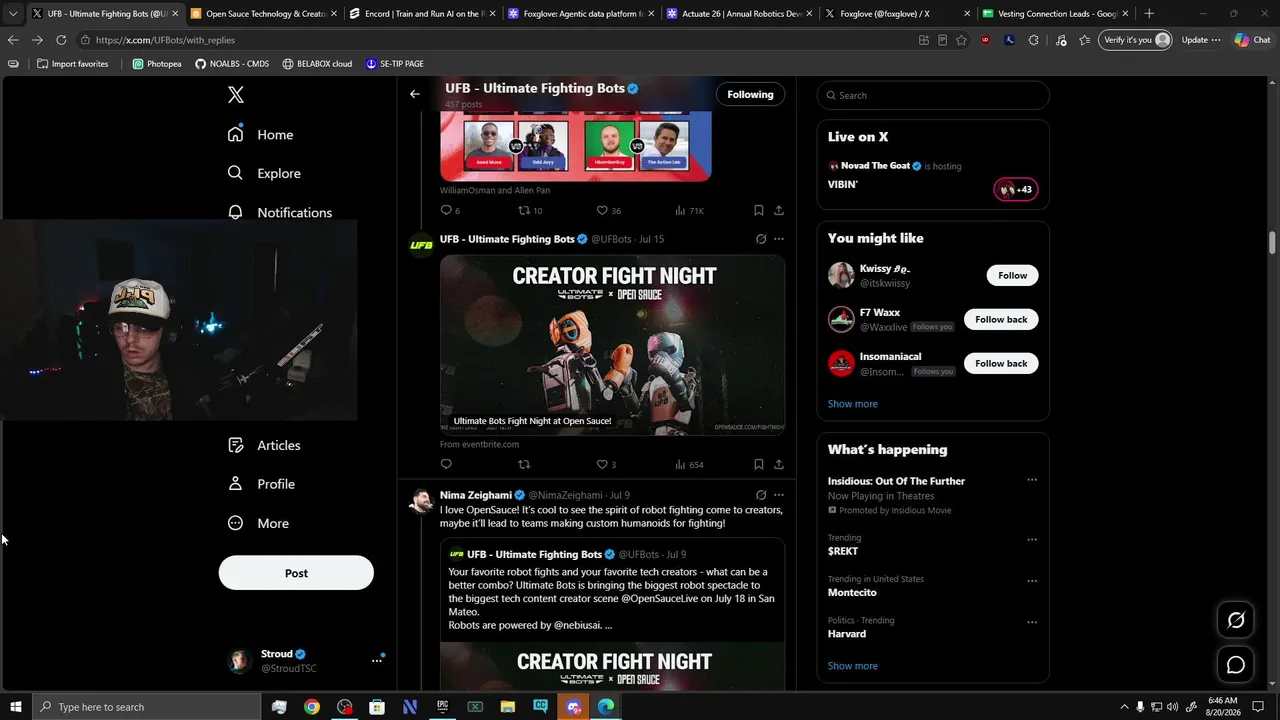This screenshot has width=1280, height=720.
Task: Open Profile in the X sidebar
Action: 261,484
